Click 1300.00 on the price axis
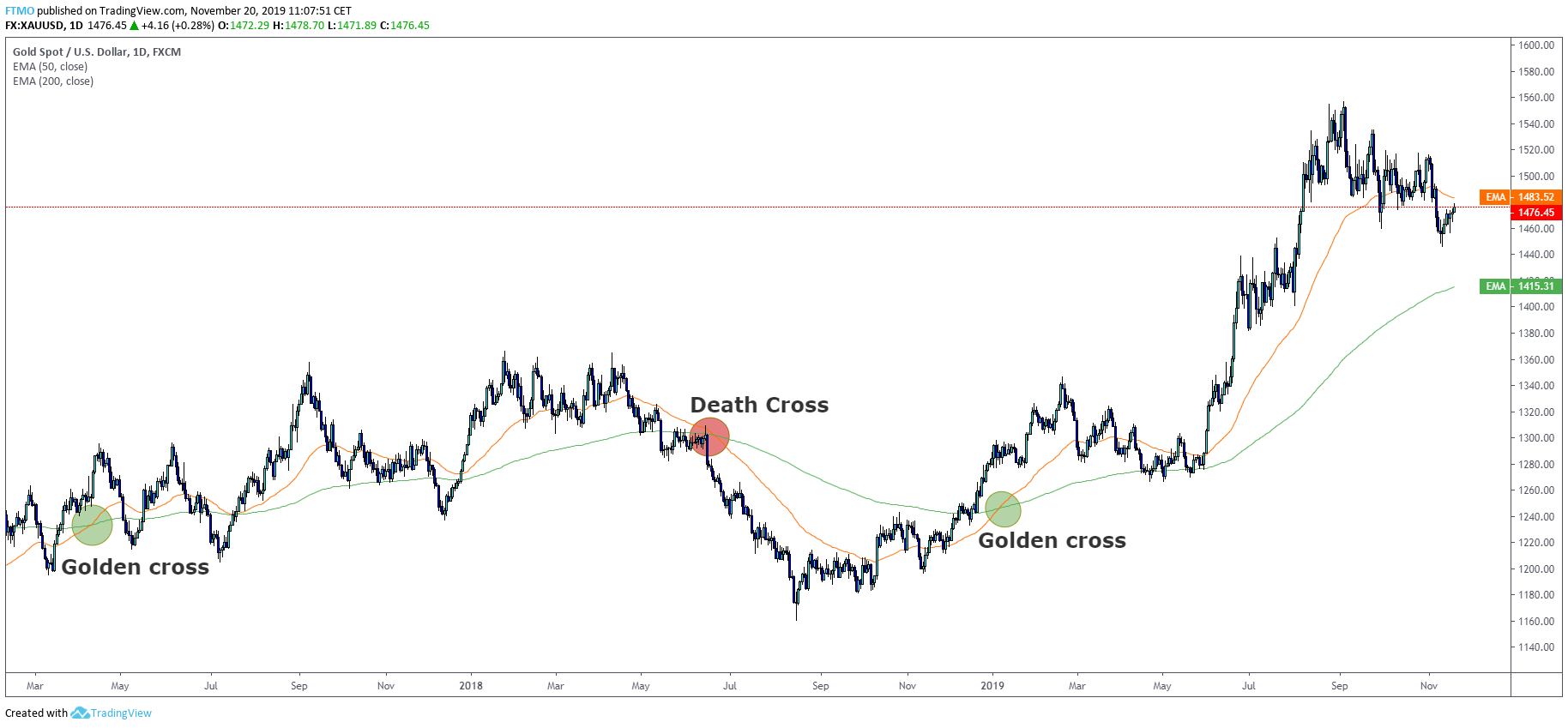 (1535, 438)
